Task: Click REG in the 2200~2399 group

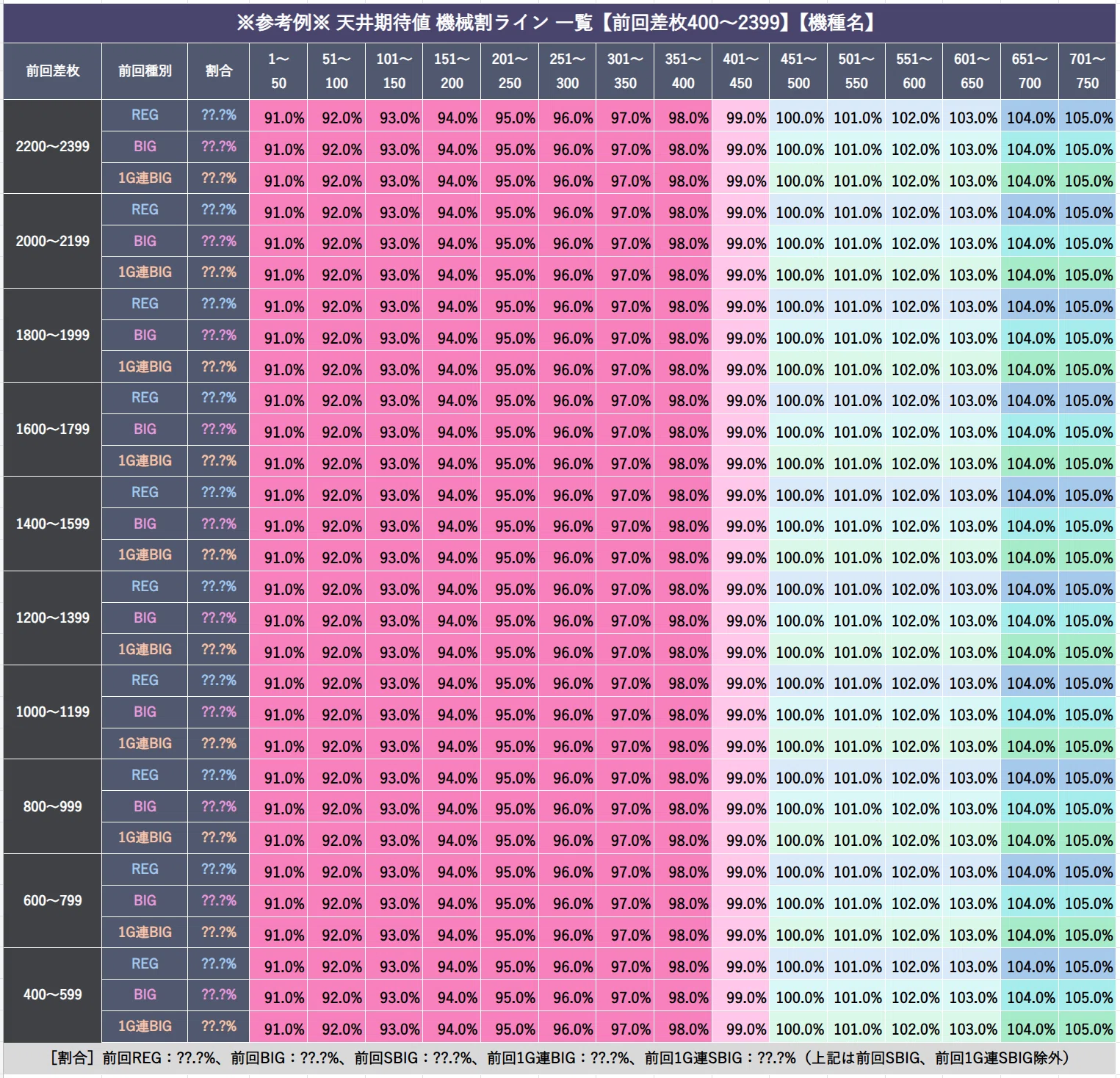Action: (x=145, y=115)
